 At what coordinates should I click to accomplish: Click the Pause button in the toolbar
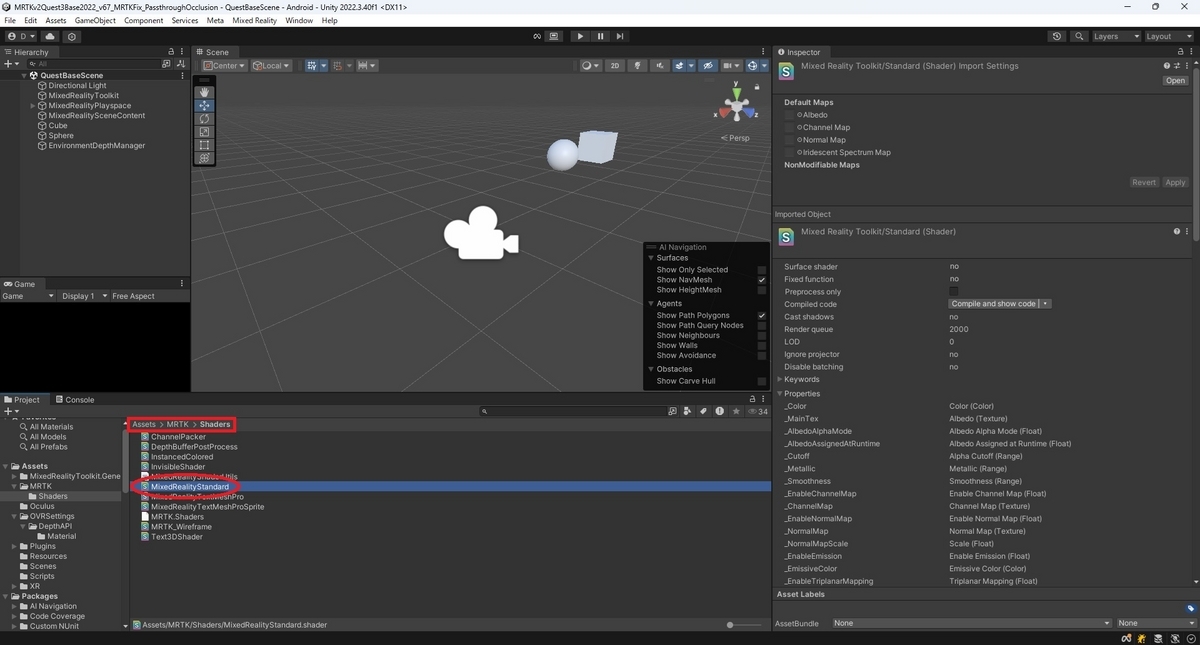600,36
